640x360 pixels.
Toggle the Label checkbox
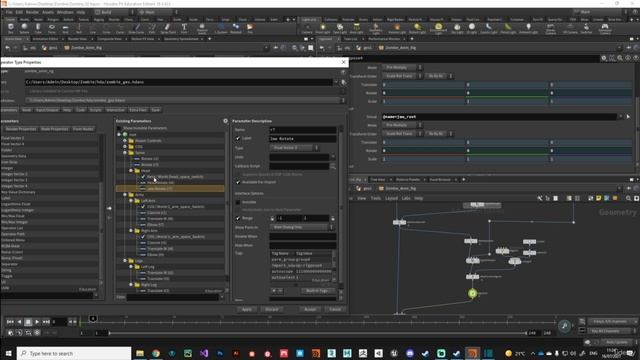click(x=238, y=138)
